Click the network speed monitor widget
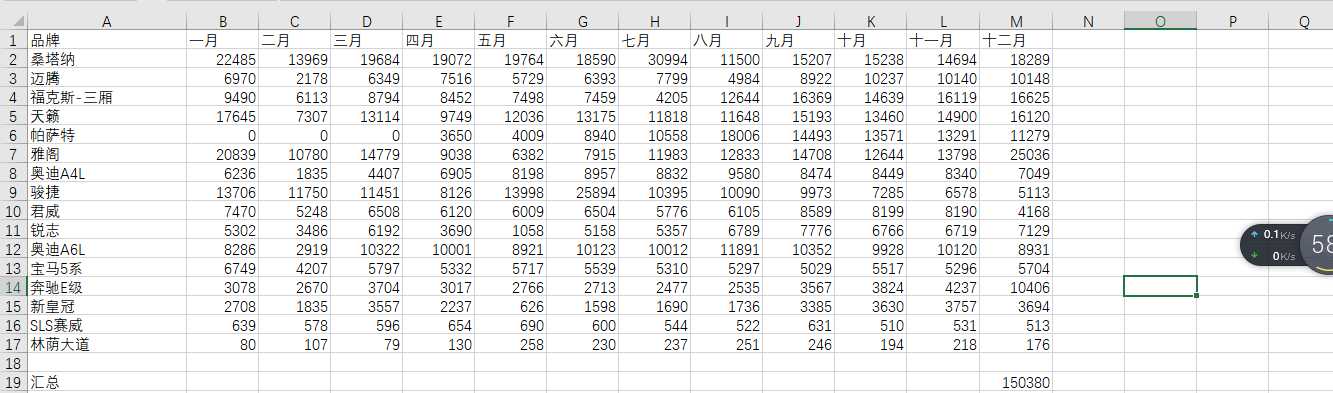This screenshot has width=1333, height=393. (x=1271, y=245)
